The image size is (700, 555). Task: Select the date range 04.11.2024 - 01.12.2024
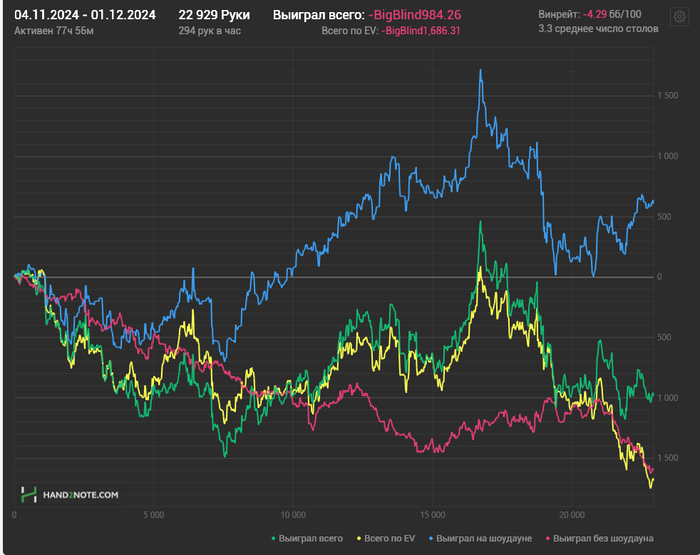tap(85, 15)
